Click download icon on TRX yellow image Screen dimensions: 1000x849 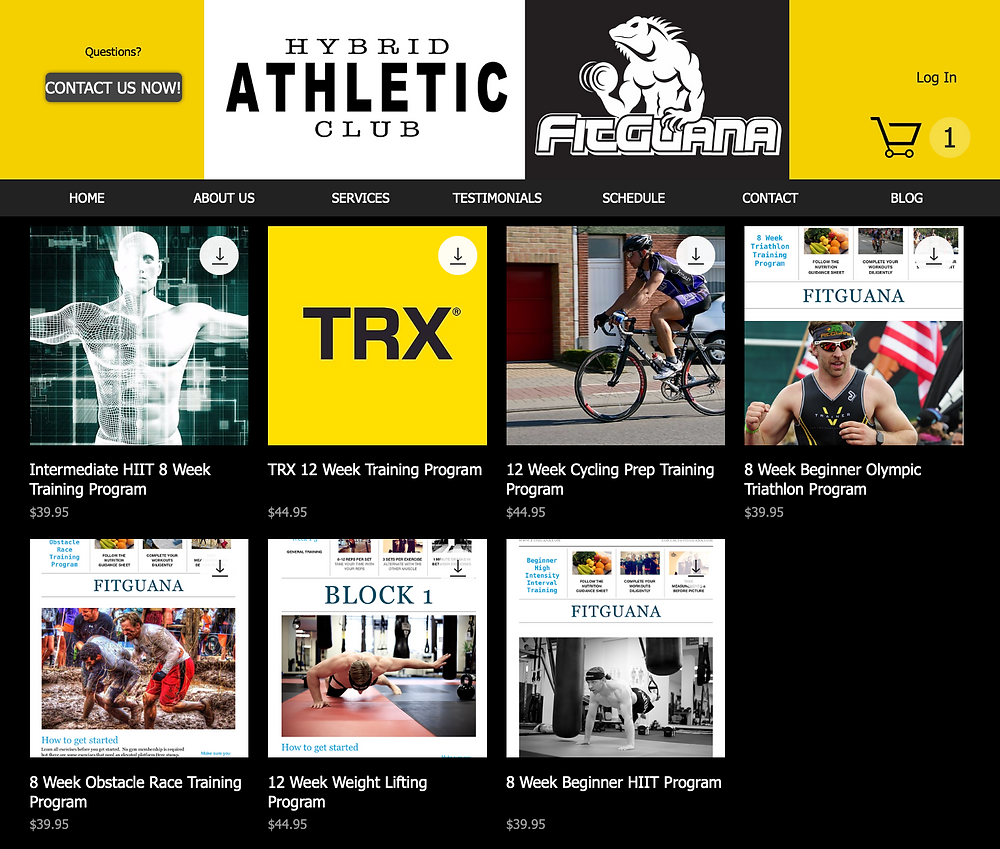click(458, 256)
